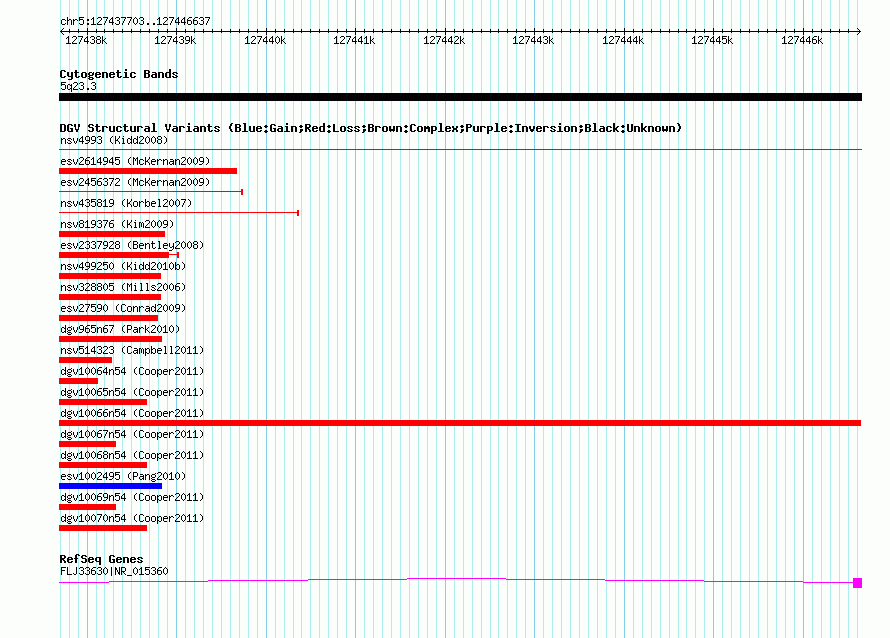The width and height of the screenshot is (890, 638).
Task: Open variant esv2337928 (Bentley2008) label
Action: 132,245
